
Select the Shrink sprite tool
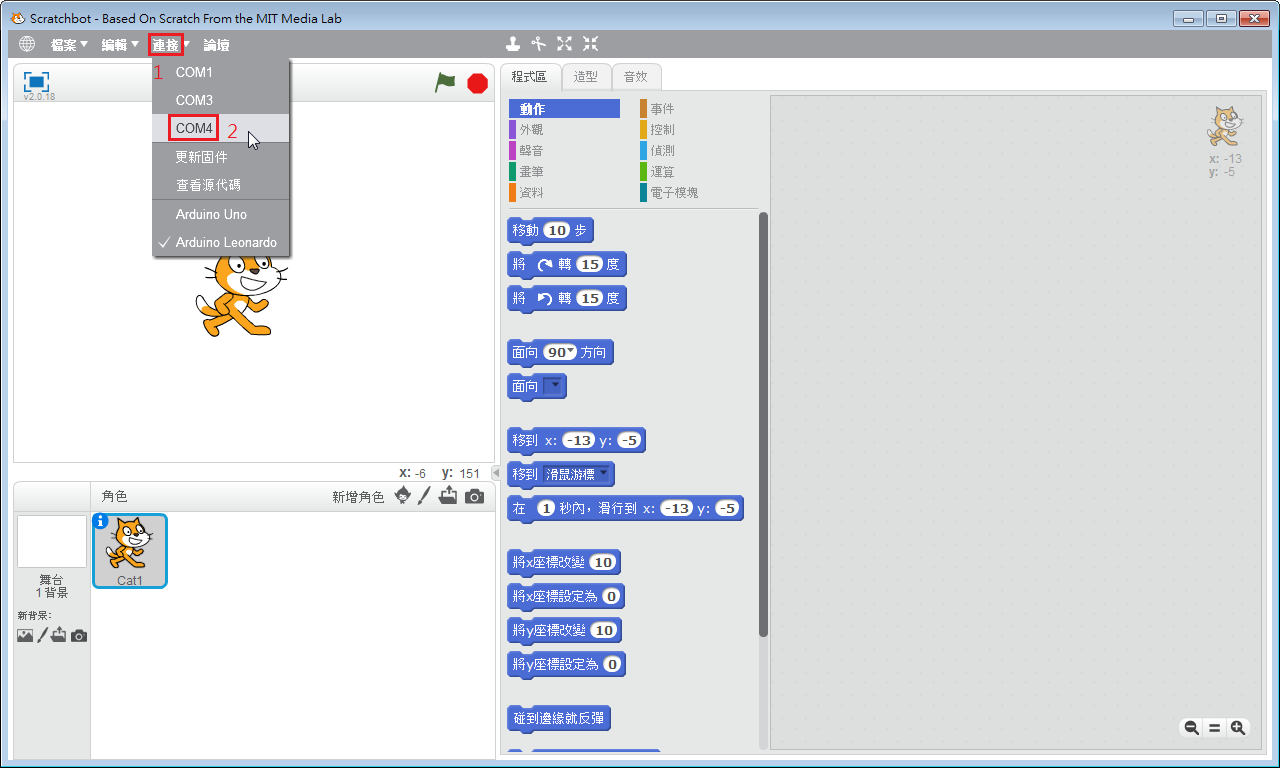pyautogui.click(x=591, y=43)
